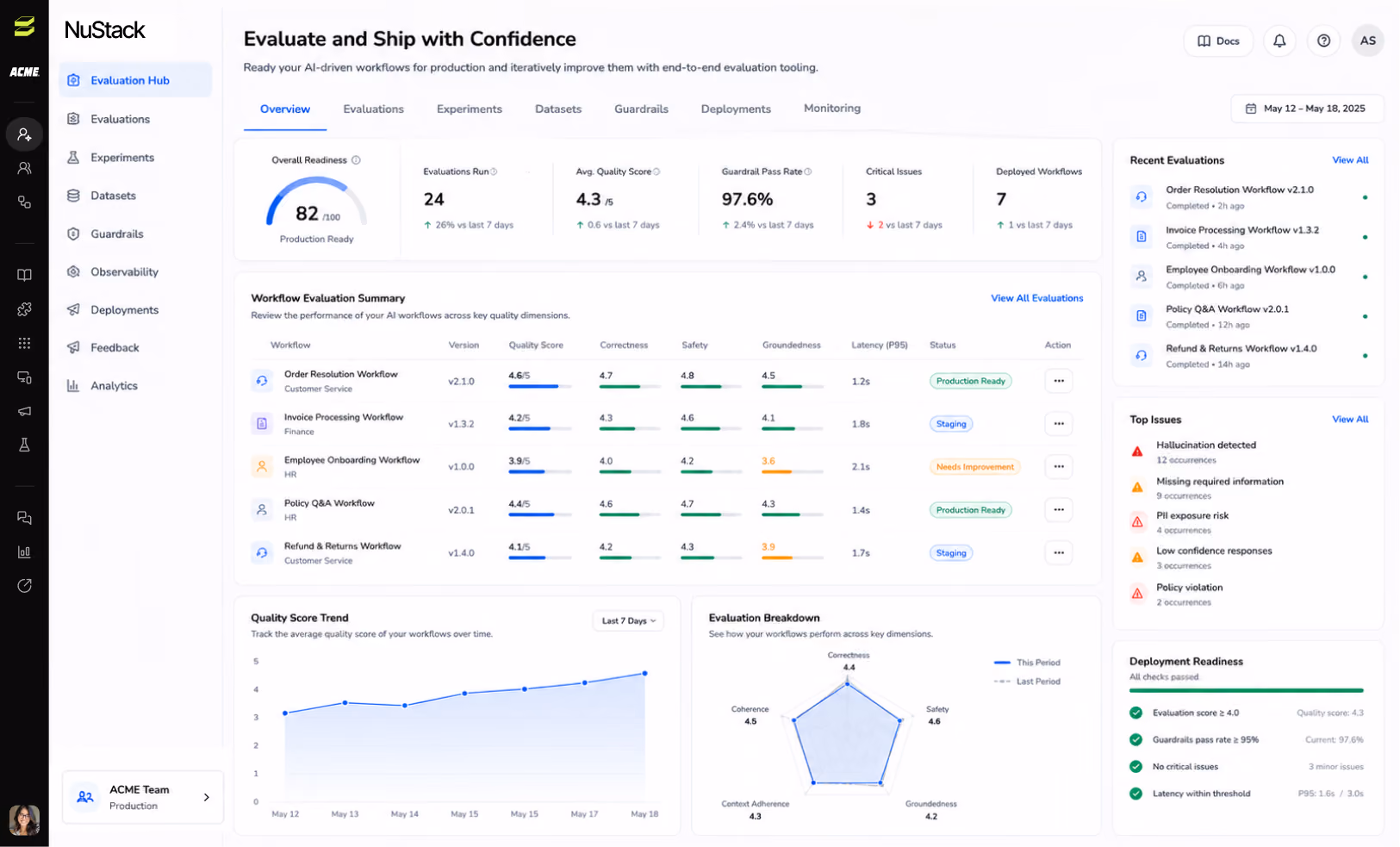
Task: Open actions menu for Invoice Processing Workflow
Action: coord(1059,424)
